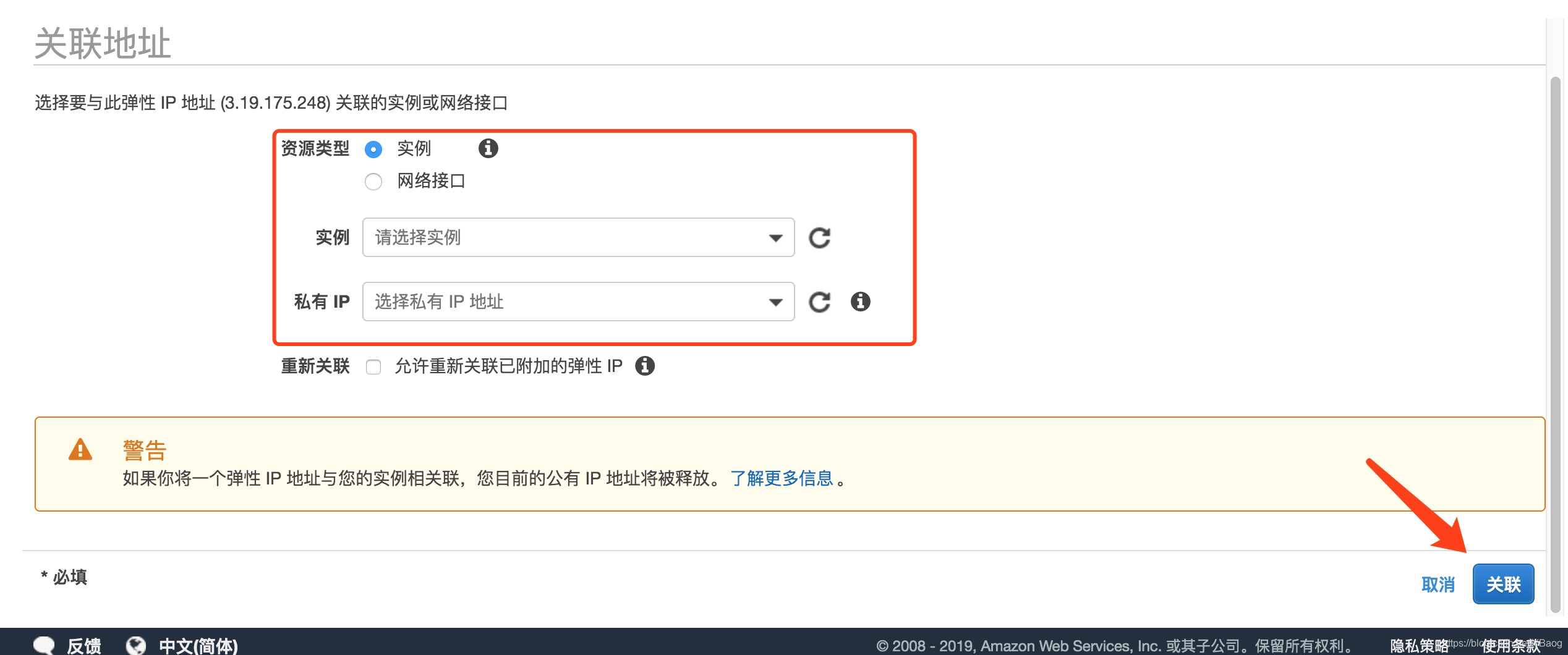Select the 网络接口 radio button
The height and width of the screenshot is (655, 1568).
click(373, 182)
